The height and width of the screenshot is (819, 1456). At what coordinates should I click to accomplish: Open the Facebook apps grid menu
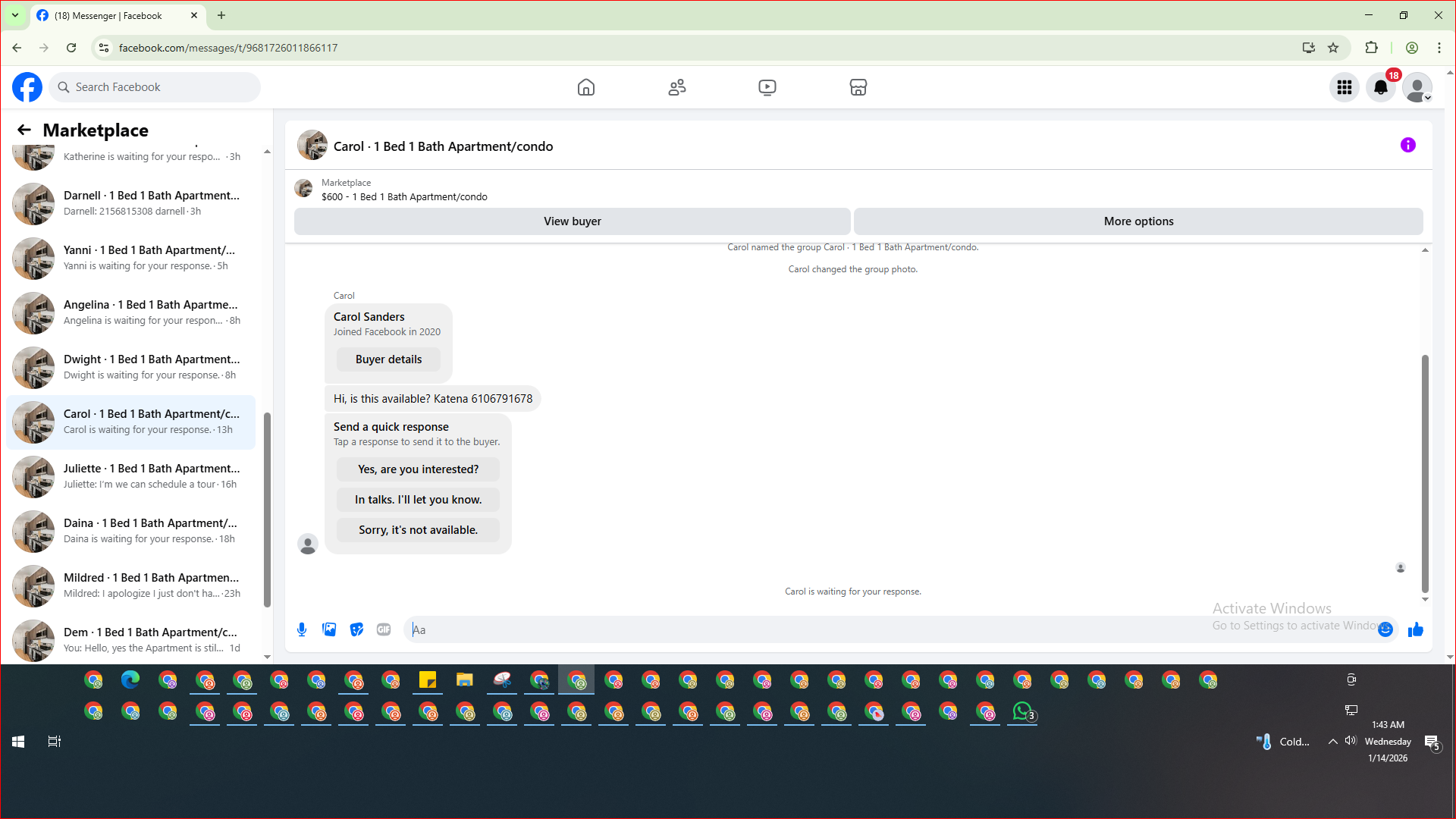pos(1345,87)
